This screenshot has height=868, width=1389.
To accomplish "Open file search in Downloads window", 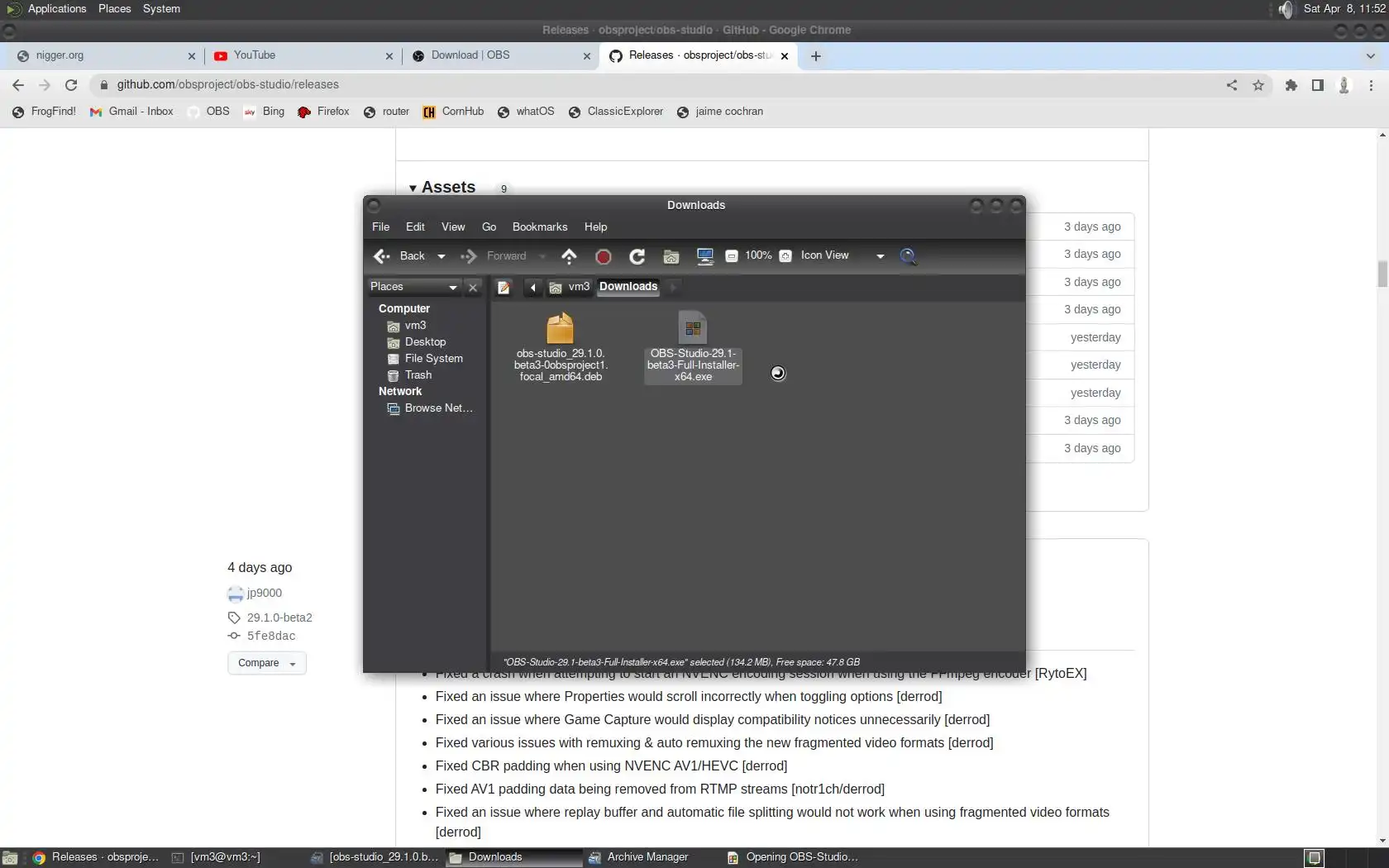I will coord(908,256).
